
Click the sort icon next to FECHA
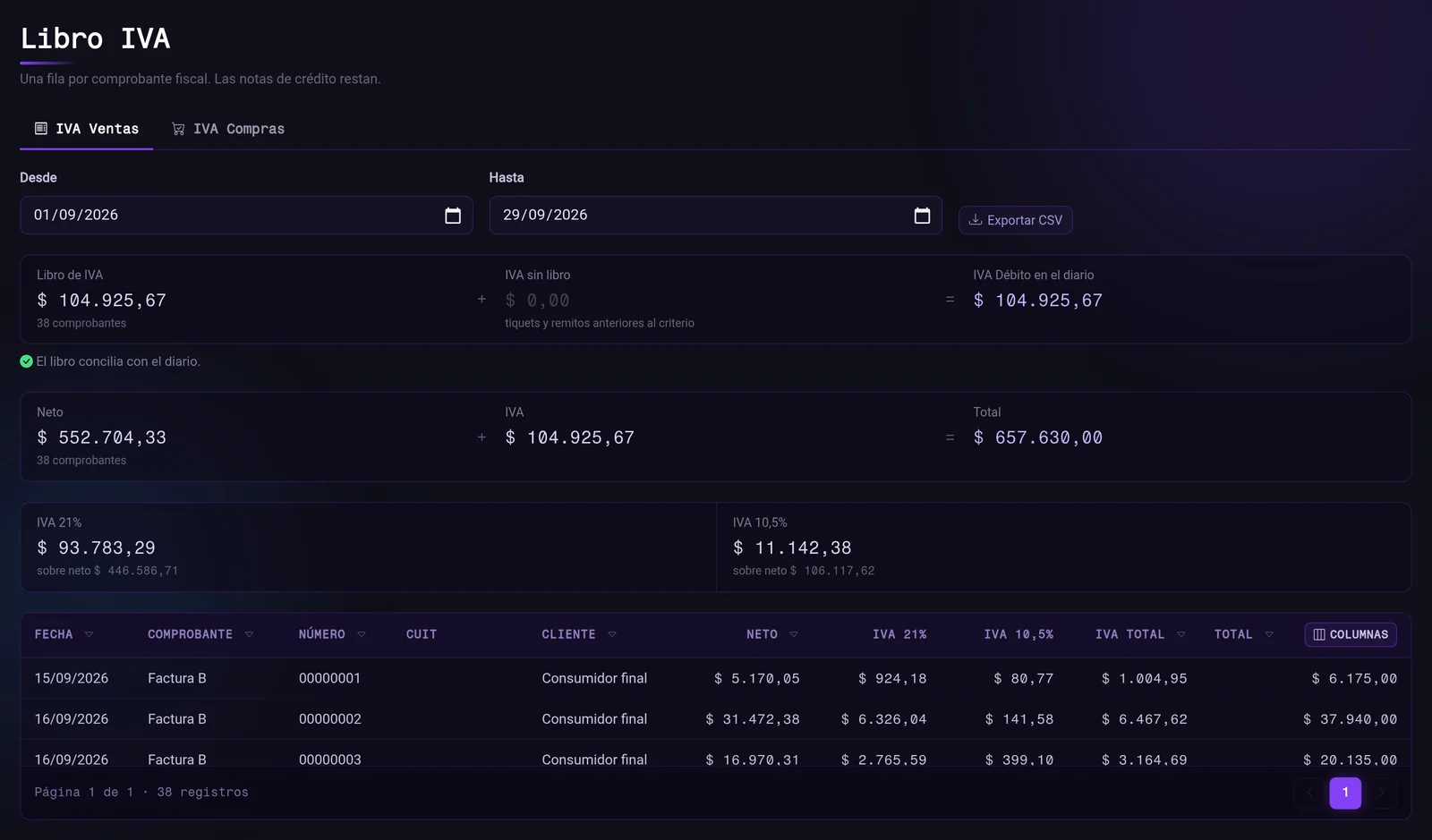pyautogui.click(x=89, y=634)
